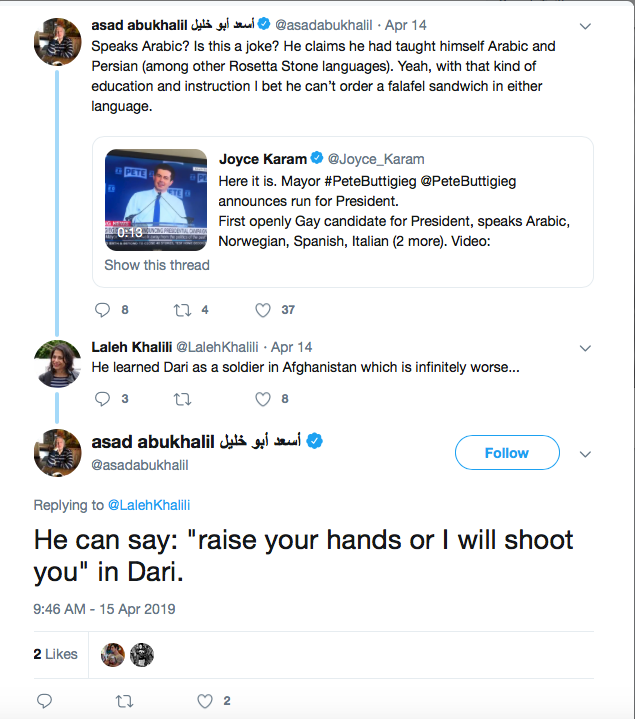
Task: Open the top tweet's options chevron
Action: [x=585, y=24]
